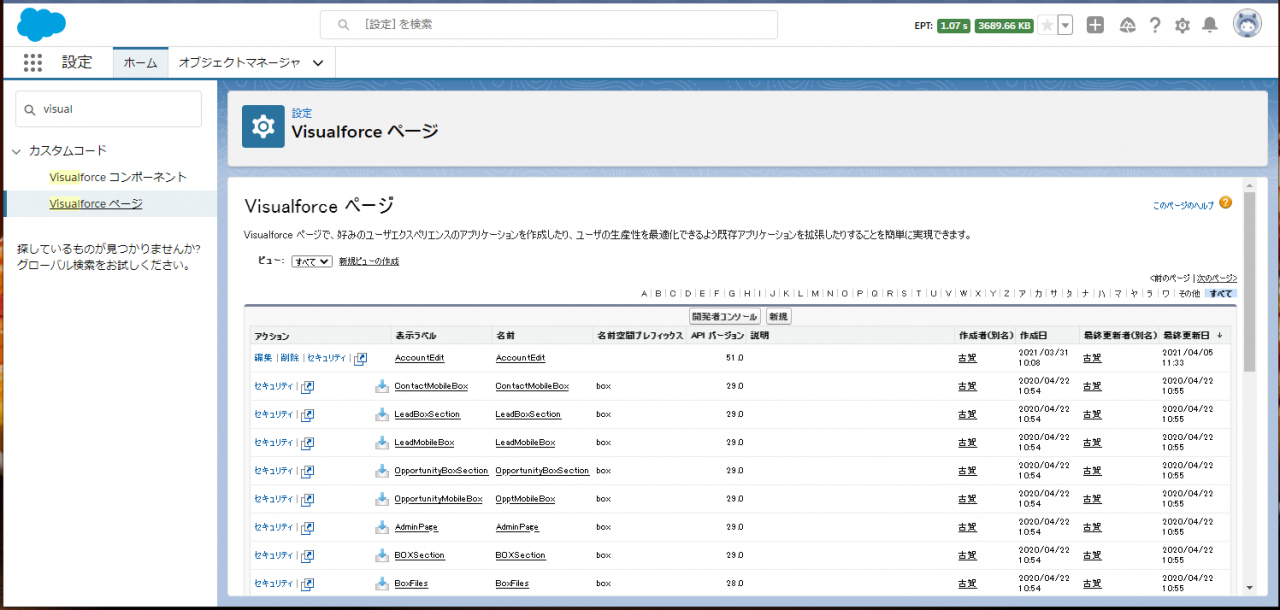Open the App Launcher grid icon

(x=33, y=63)
